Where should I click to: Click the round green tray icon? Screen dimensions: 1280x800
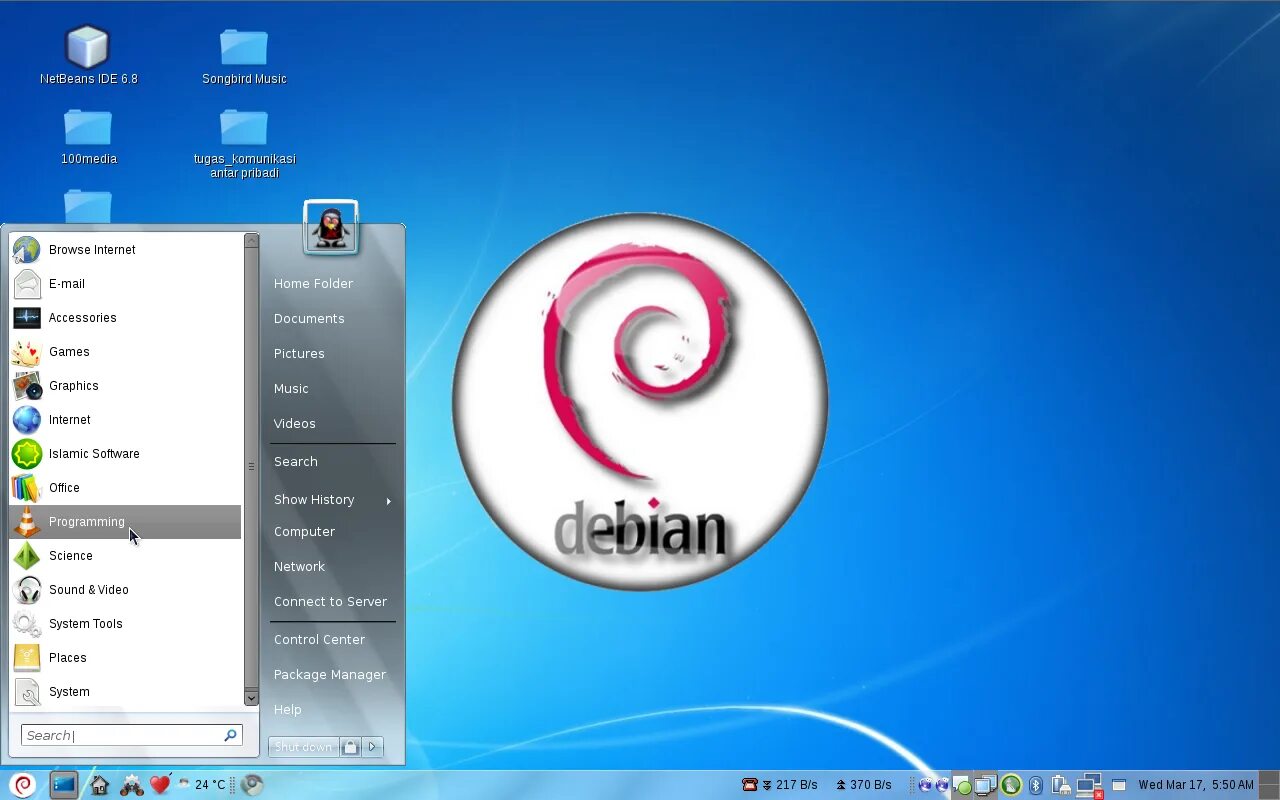(x=1011, y=786)
